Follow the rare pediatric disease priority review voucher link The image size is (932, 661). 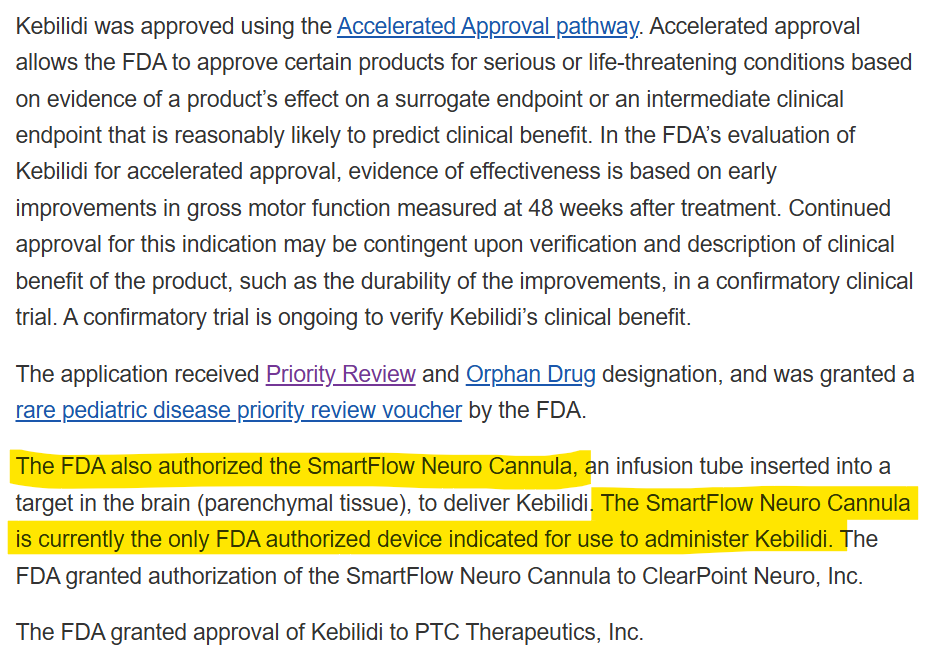coord(238,410)
